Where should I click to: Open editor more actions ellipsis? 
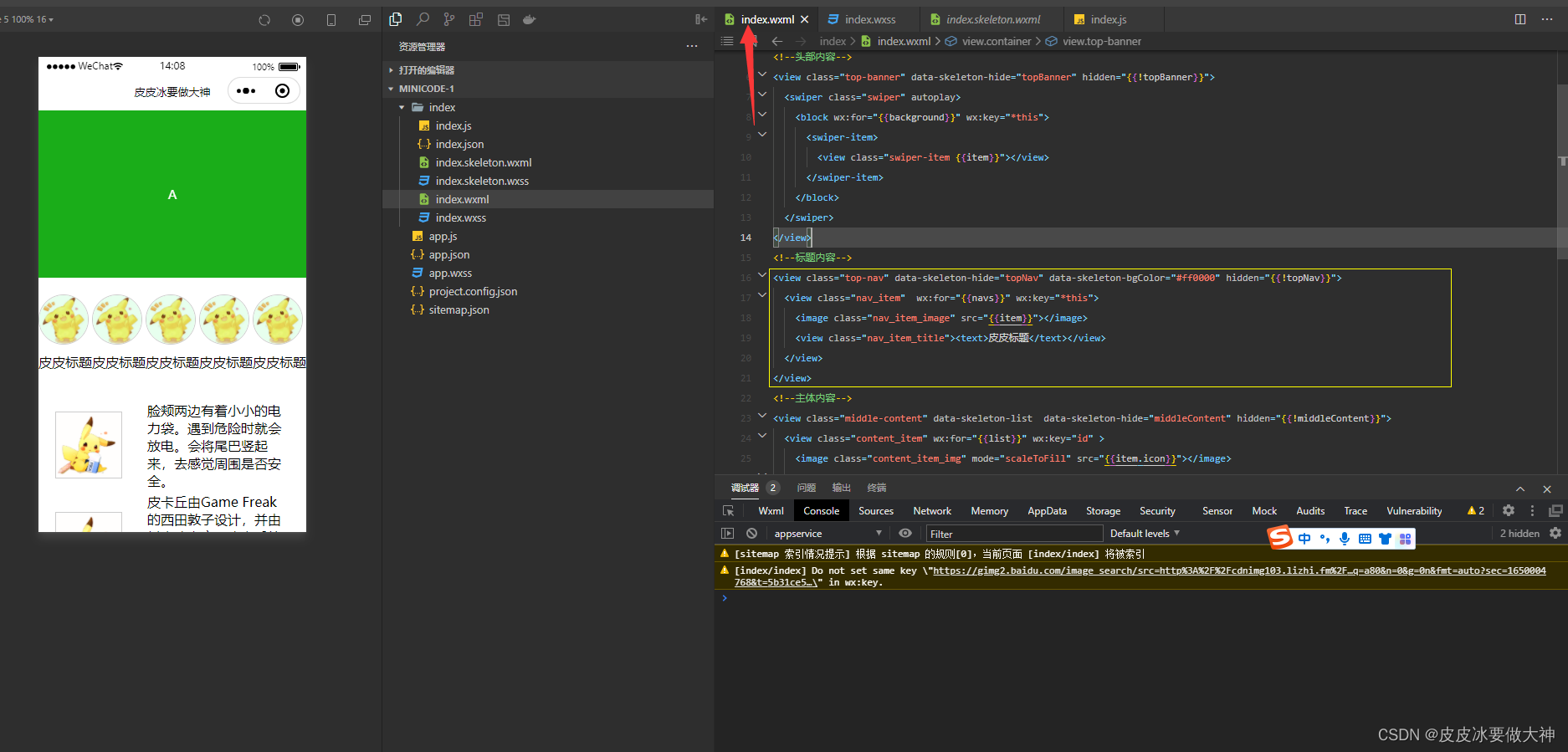click(1547, 19)
